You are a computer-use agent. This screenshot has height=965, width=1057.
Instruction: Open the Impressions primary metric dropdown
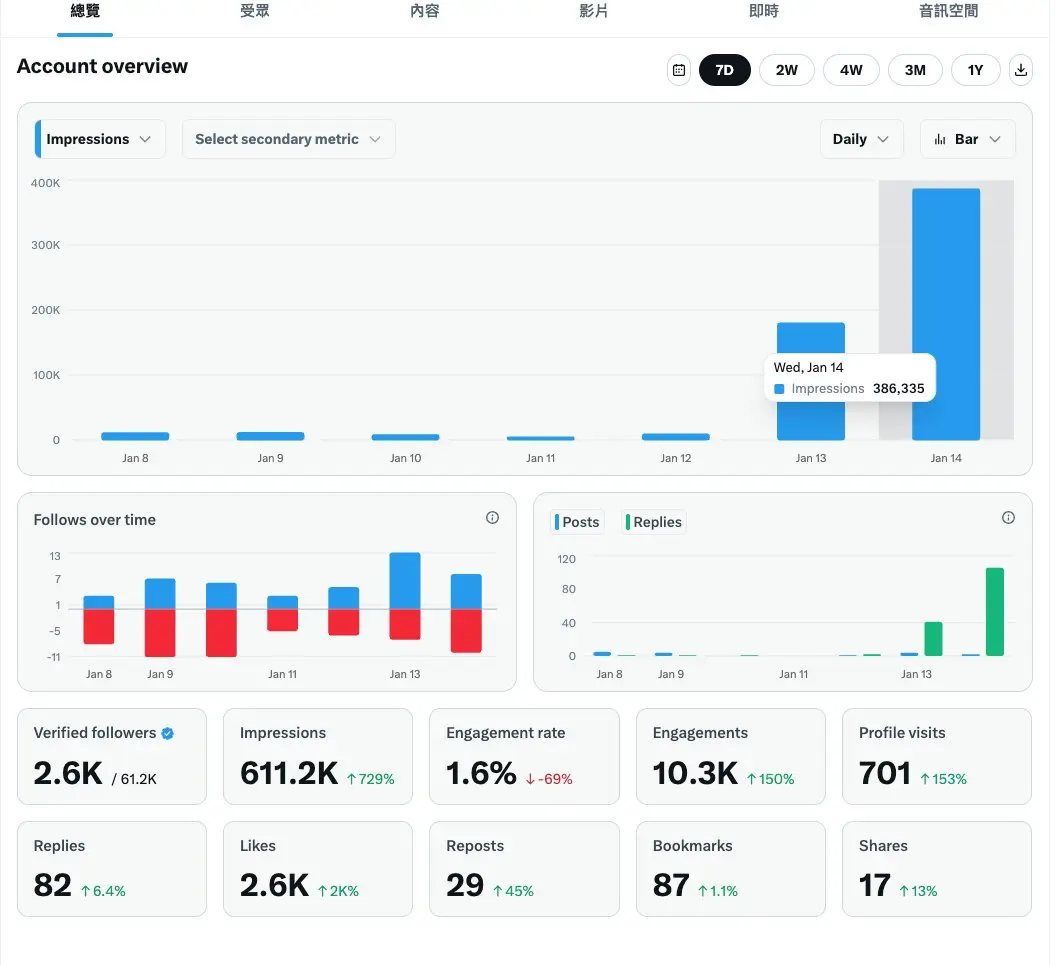coord(100,139)
